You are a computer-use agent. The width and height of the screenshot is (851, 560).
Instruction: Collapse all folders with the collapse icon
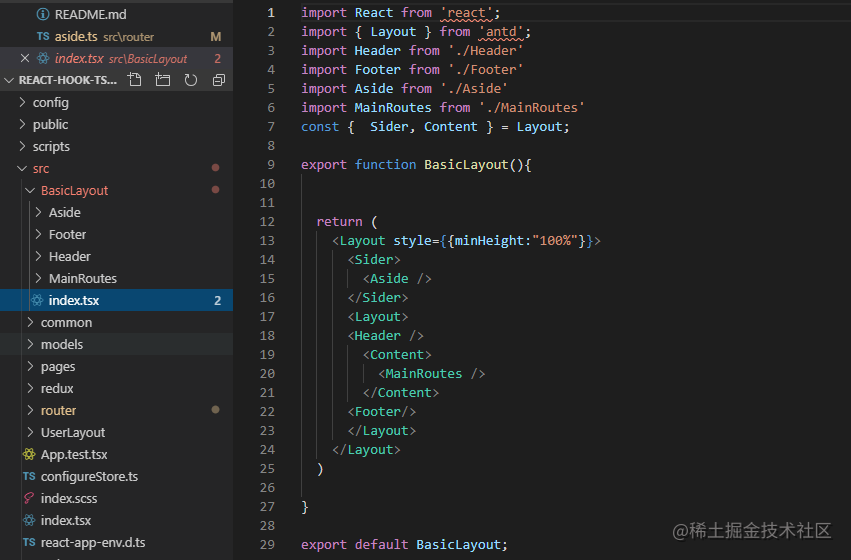(x=219, y=80)
